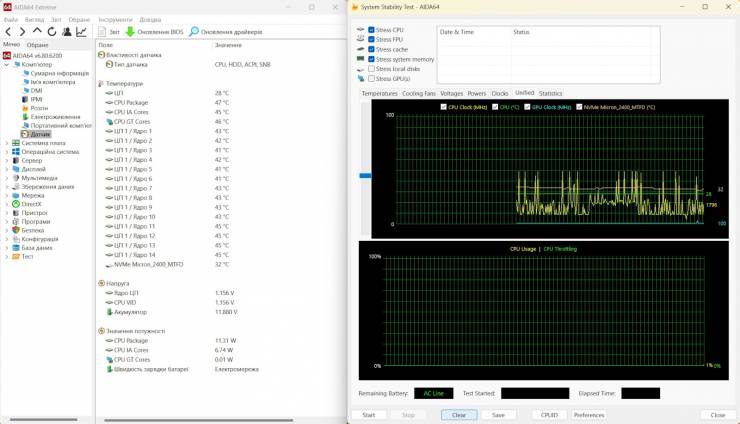Expand the Мережа node
The height and width of the screenshot is (424, 740).
(7, 195)
